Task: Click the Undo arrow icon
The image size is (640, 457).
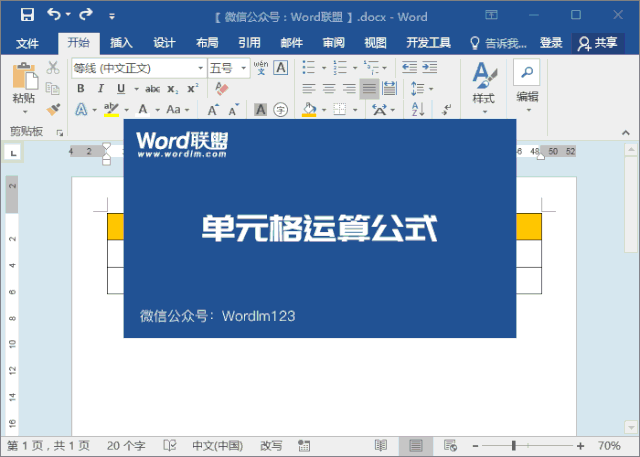Action: point(54,15)
